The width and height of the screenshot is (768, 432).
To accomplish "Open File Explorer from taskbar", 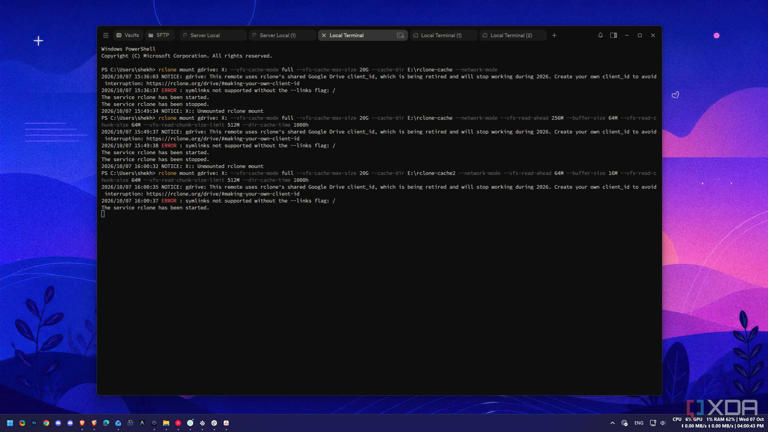I will coord(166,423).
